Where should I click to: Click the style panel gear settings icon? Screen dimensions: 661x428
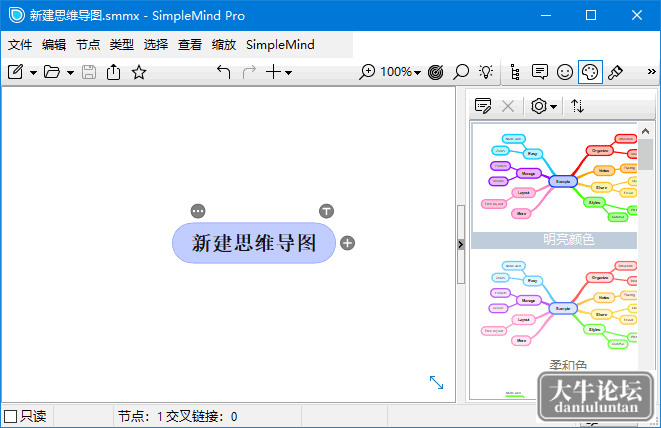click(539, 106)
